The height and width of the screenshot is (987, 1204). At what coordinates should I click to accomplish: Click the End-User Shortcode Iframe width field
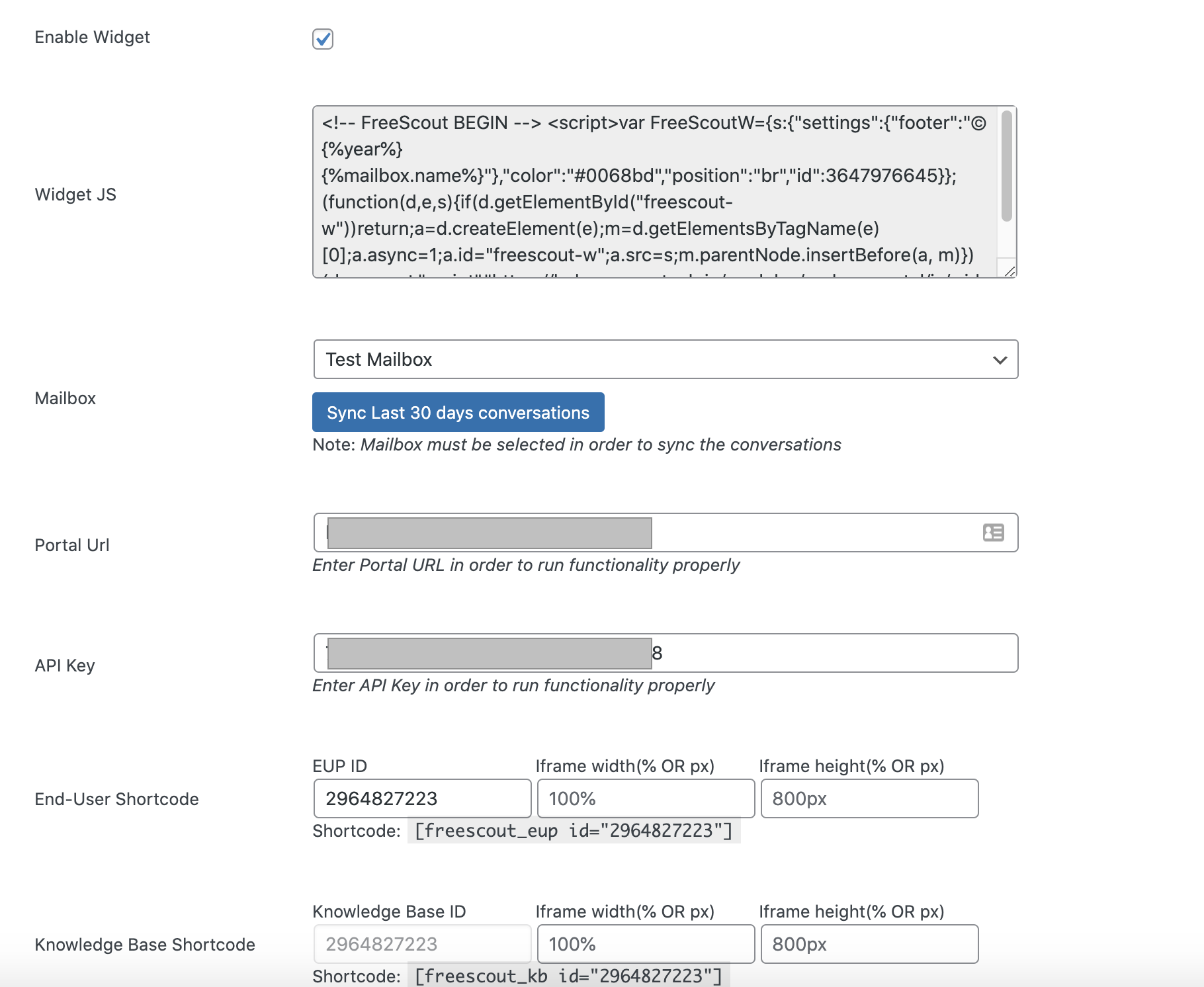pyautogui.click(x=646, y=798)
